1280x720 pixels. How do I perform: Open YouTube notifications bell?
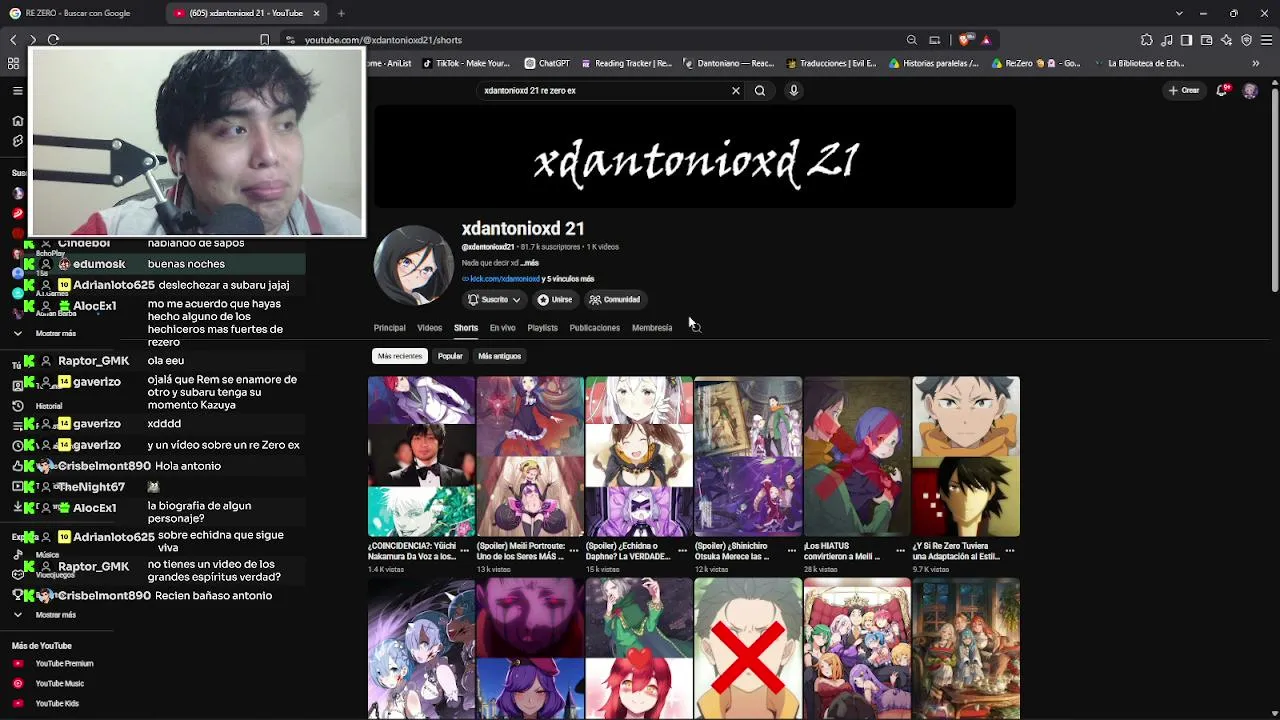(x=1222, y=90)
